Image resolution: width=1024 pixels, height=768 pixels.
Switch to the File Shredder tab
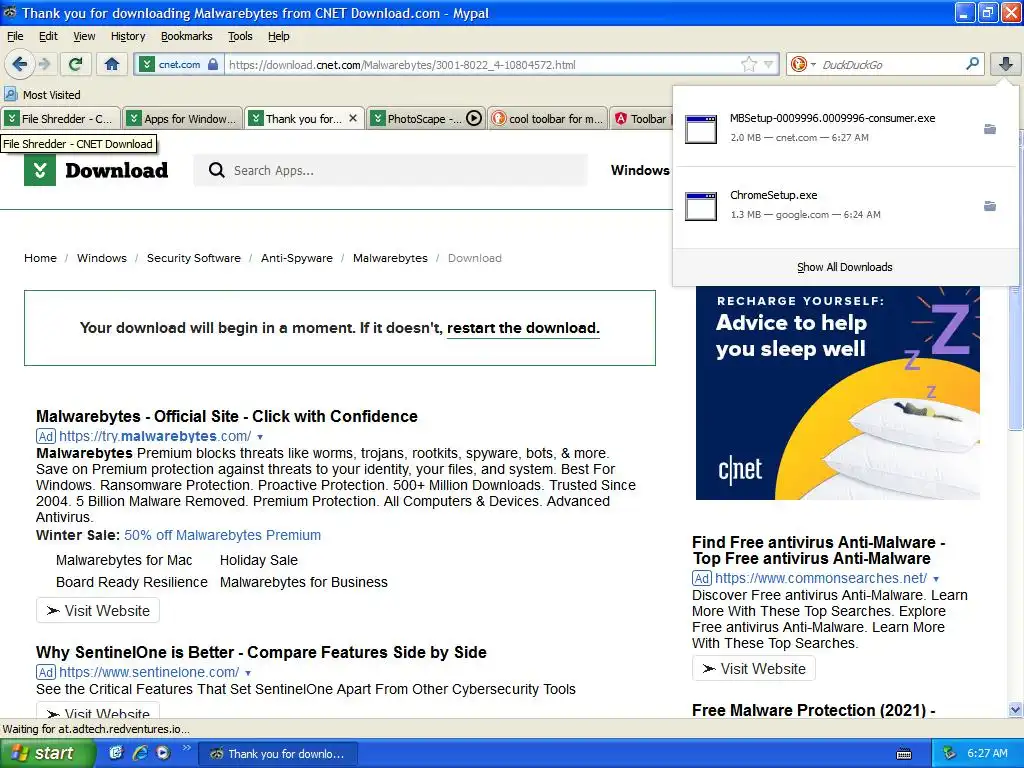pos(61,119)
